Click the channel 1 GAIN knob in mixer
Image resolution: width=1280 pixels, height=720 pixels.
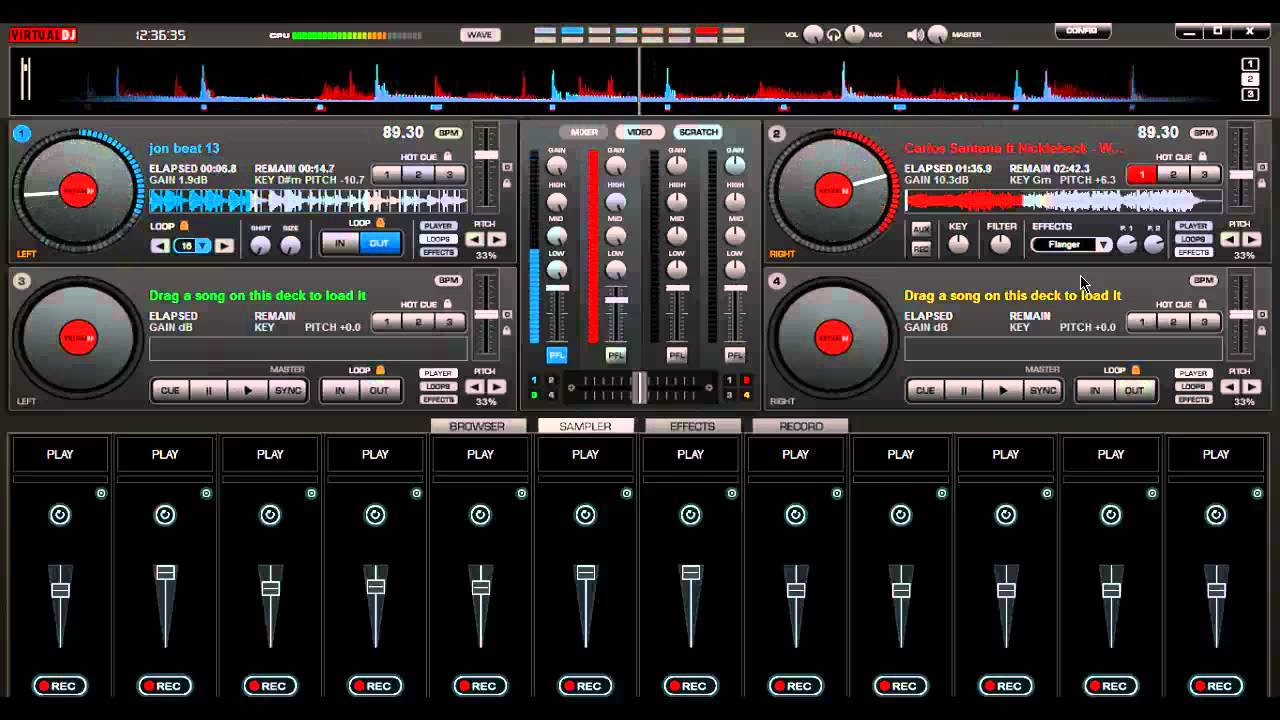557,166
